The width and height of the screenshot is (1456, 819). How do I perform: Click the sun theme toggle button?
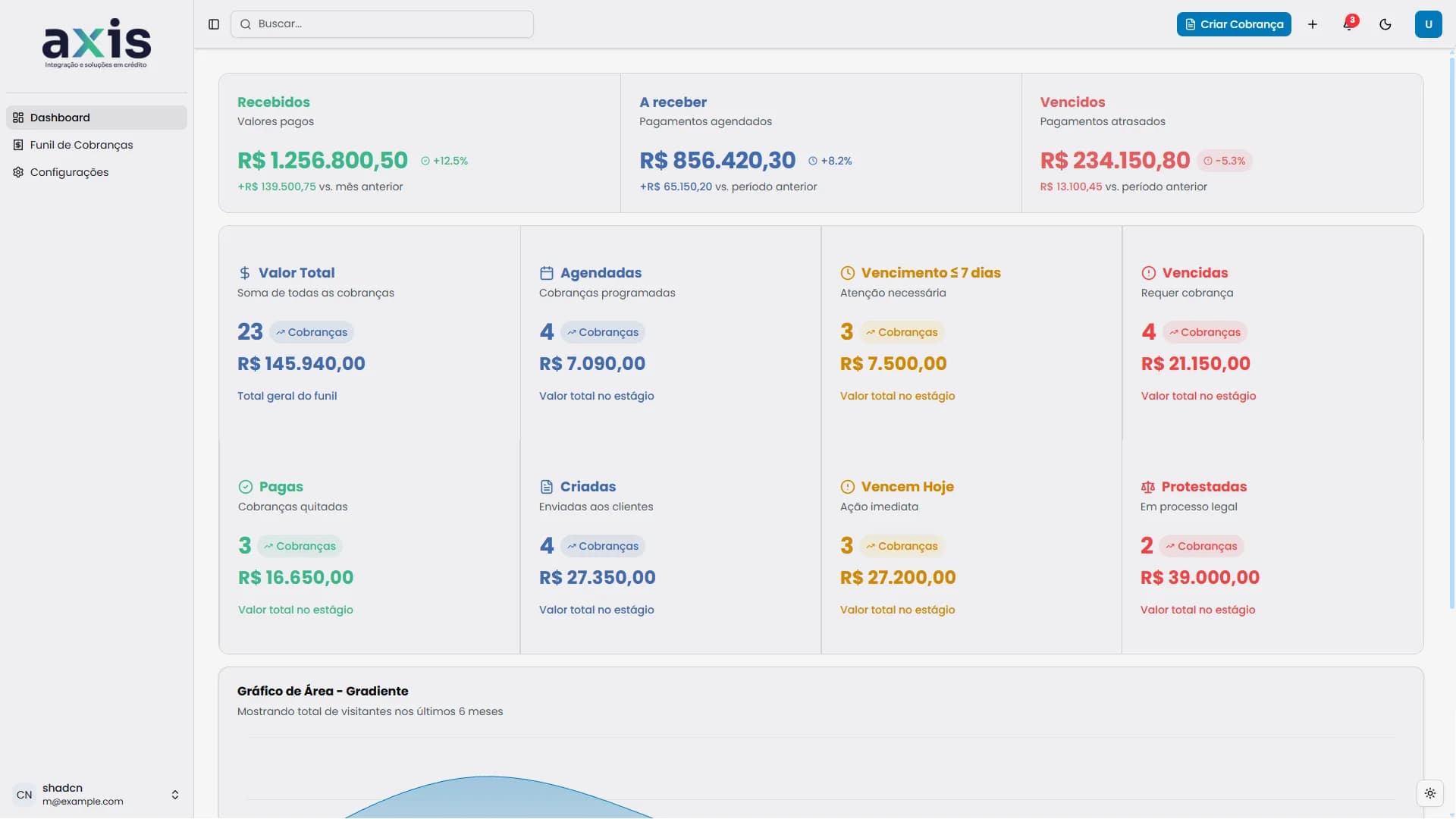[1429, 793]
